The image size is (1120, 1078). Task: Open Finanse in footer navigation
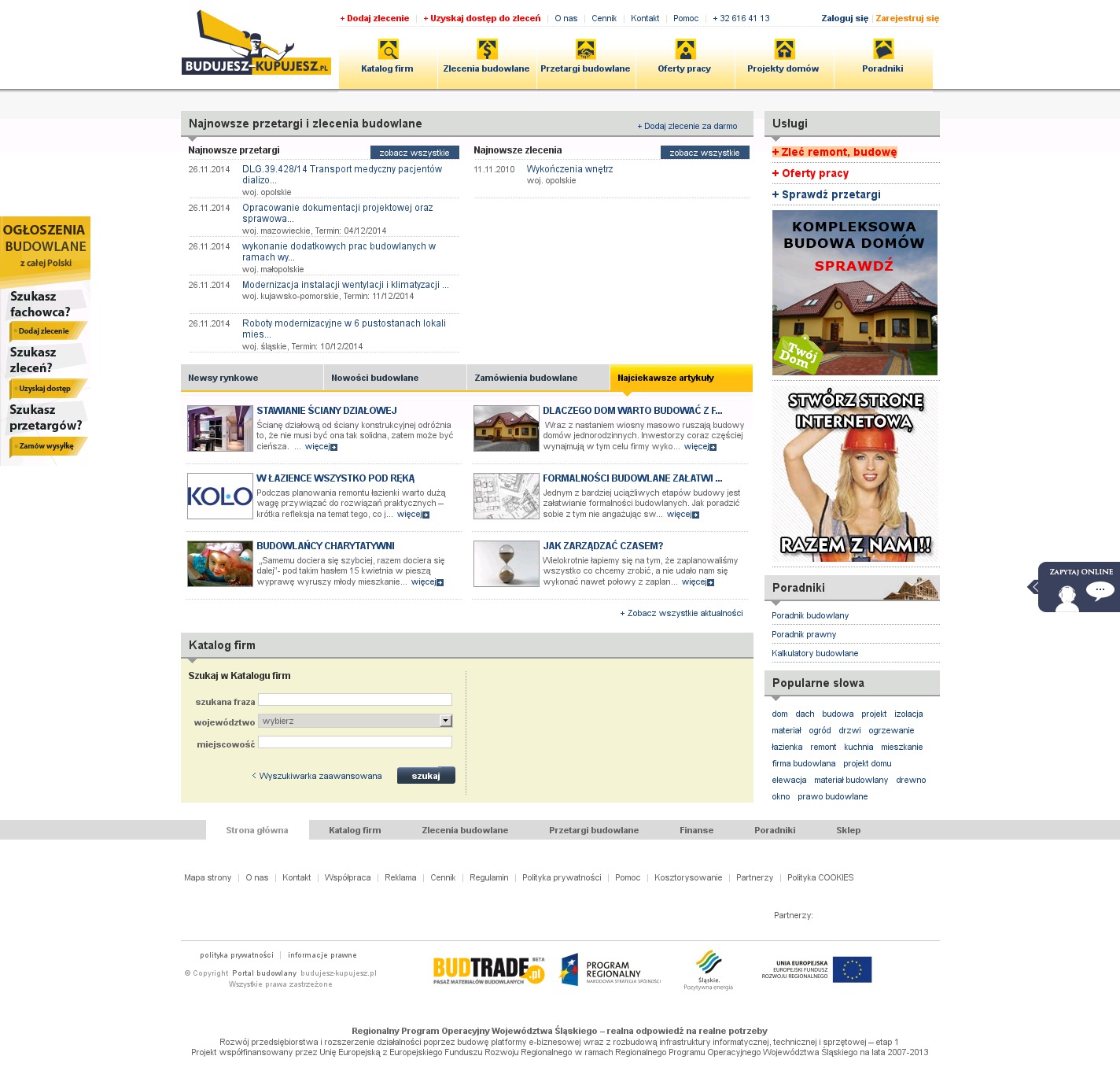tap(697, 830)
